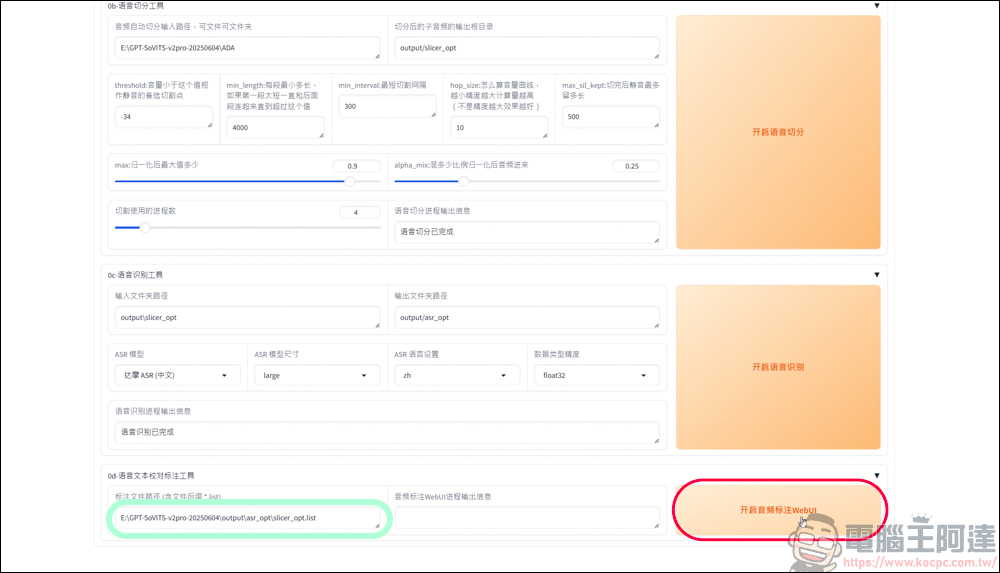Viewport: 1000px width, 573px height.
Task: Click the min_length field with value 4000
Action: tap(276, 128)
